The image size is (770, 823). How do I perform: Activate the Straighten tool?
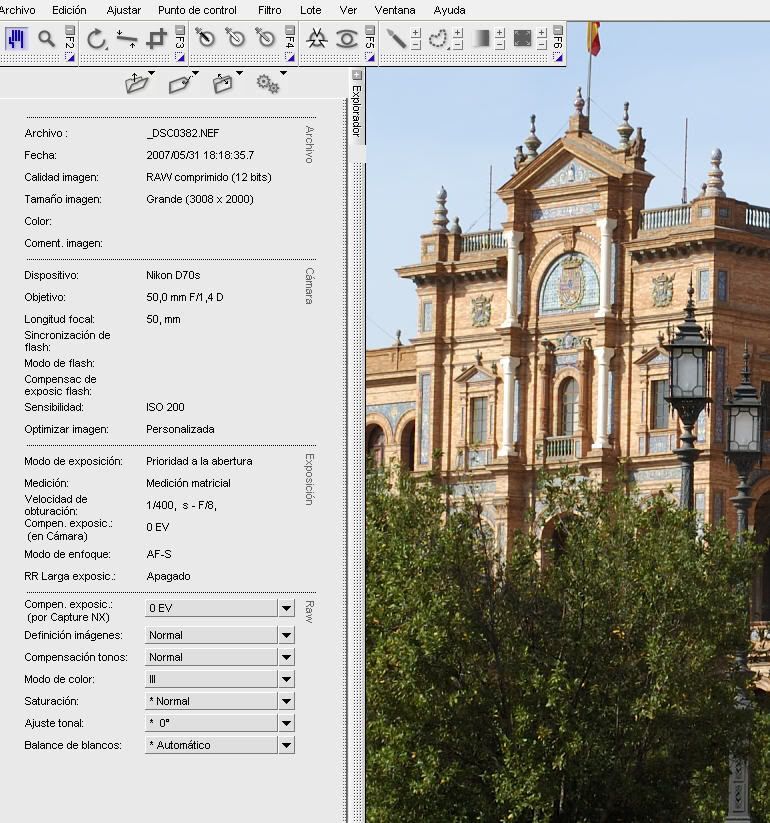pos(126,39)
